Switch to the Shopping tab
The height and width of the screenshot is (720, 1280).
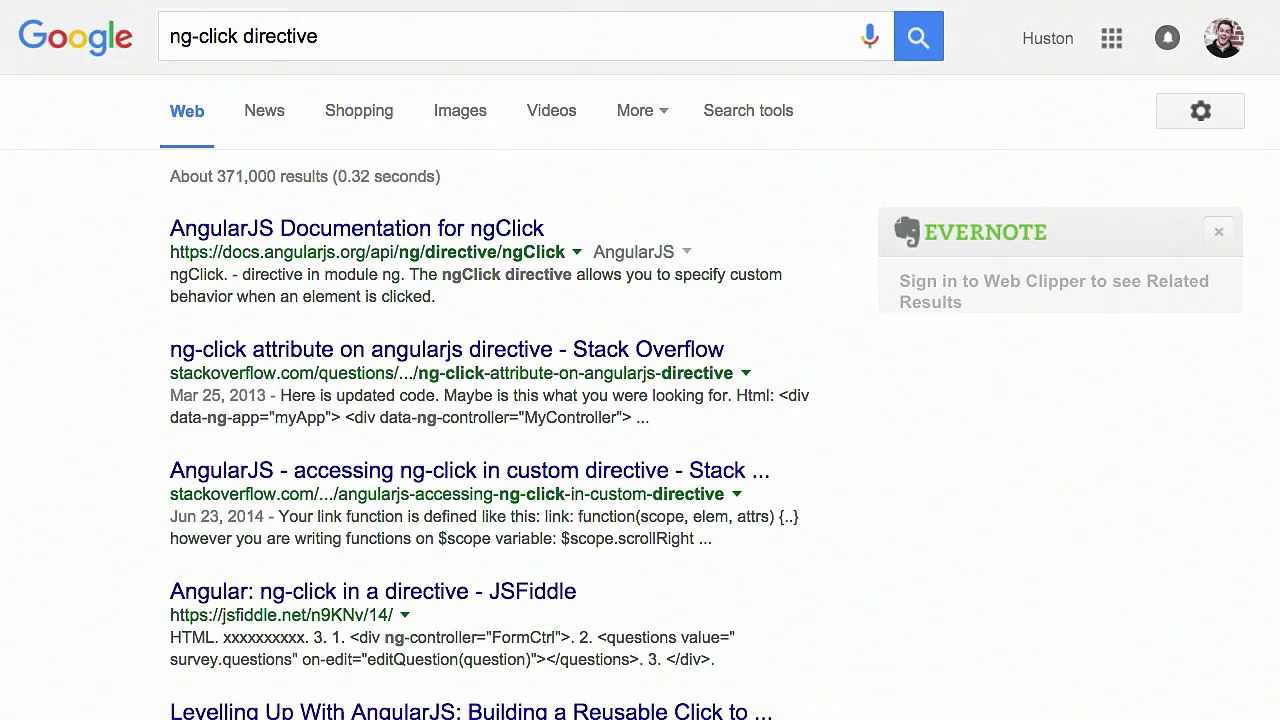[359, 111]
